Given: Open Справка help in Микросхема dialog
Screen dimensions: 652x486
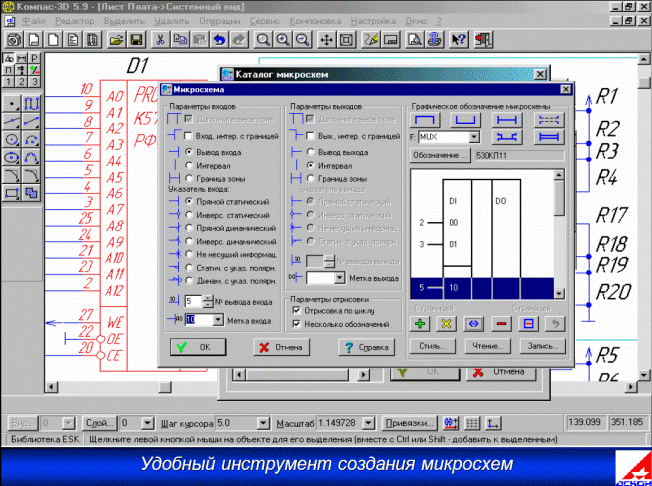Looking at the screenshot, I should [366, 347].
